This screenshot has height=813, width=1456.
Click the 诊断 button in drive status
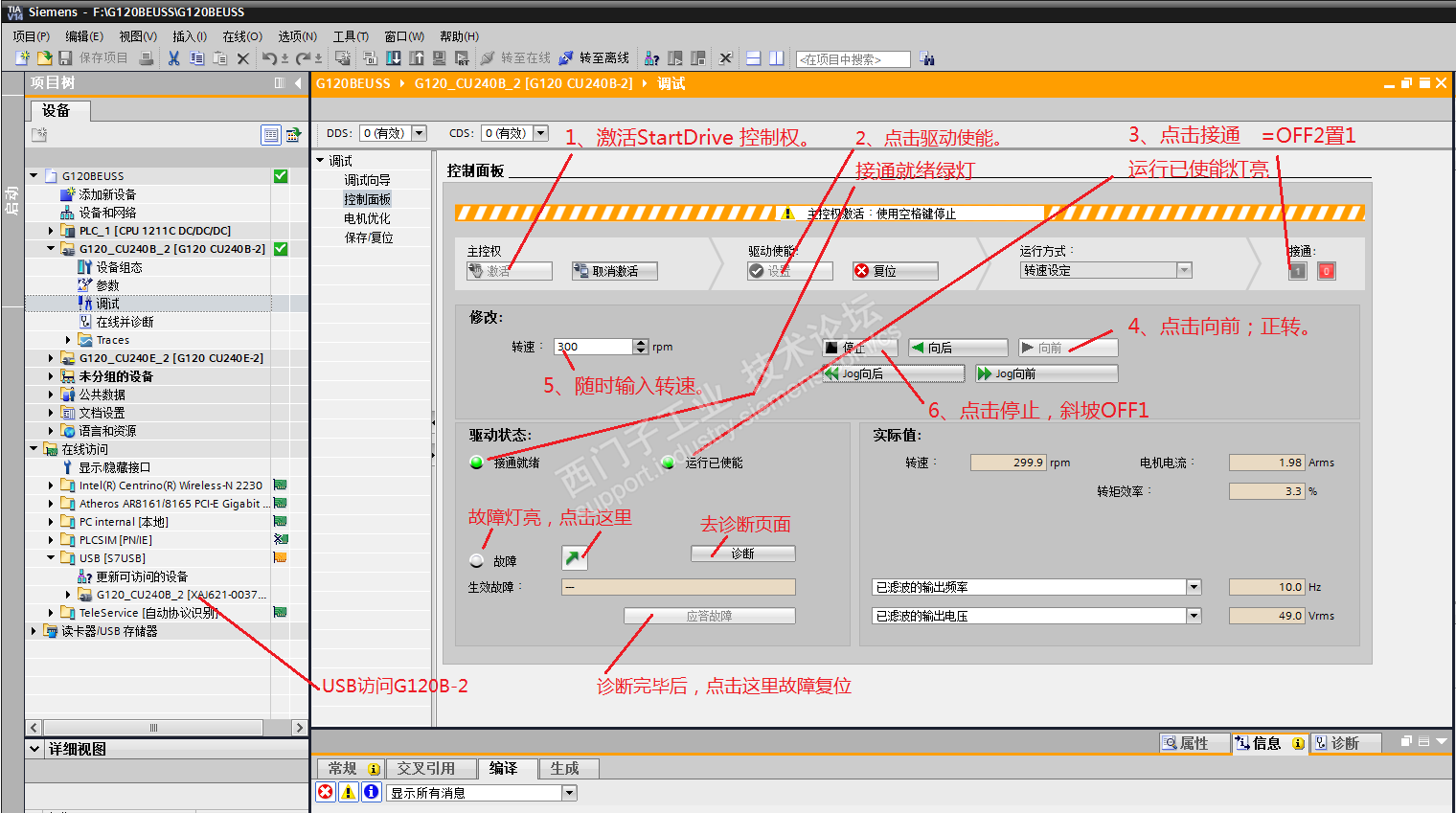coord(743,553)
